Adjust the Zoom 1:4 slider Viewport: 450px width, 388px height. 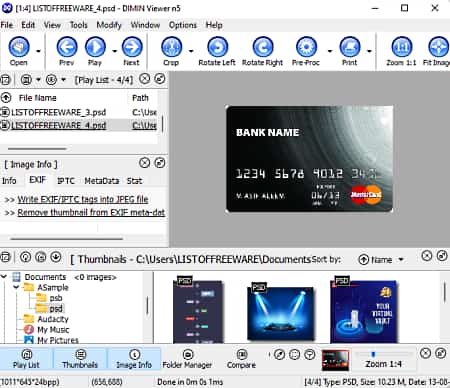(x=383, y=354)
